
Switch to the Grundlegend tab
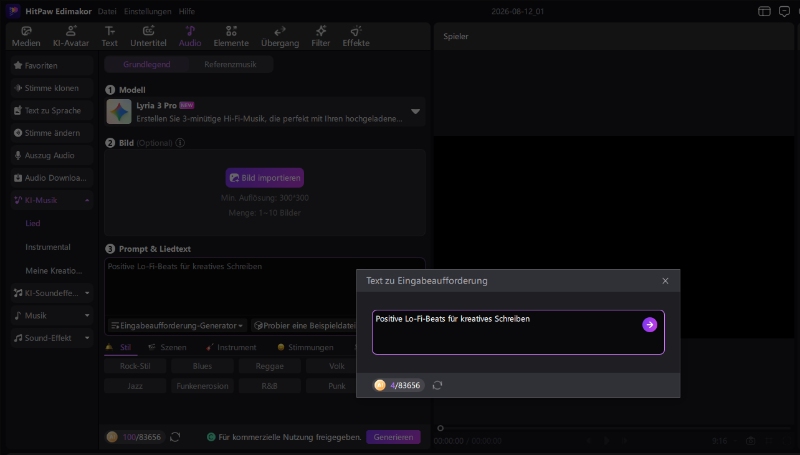146,64
